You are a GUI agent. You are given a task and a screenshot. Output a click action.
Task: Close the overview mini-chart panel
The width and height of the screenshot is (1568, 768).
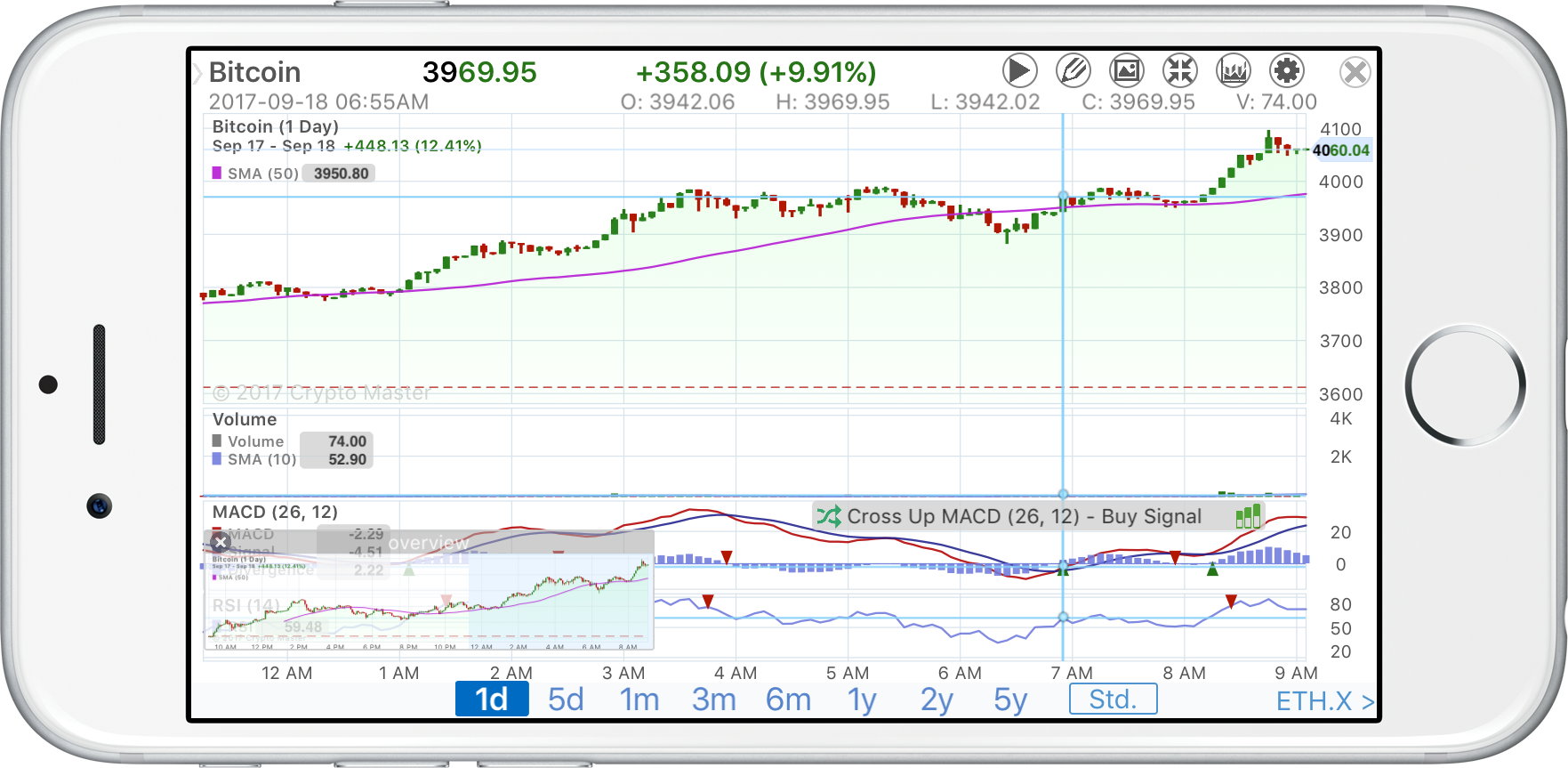pos(221,542)
